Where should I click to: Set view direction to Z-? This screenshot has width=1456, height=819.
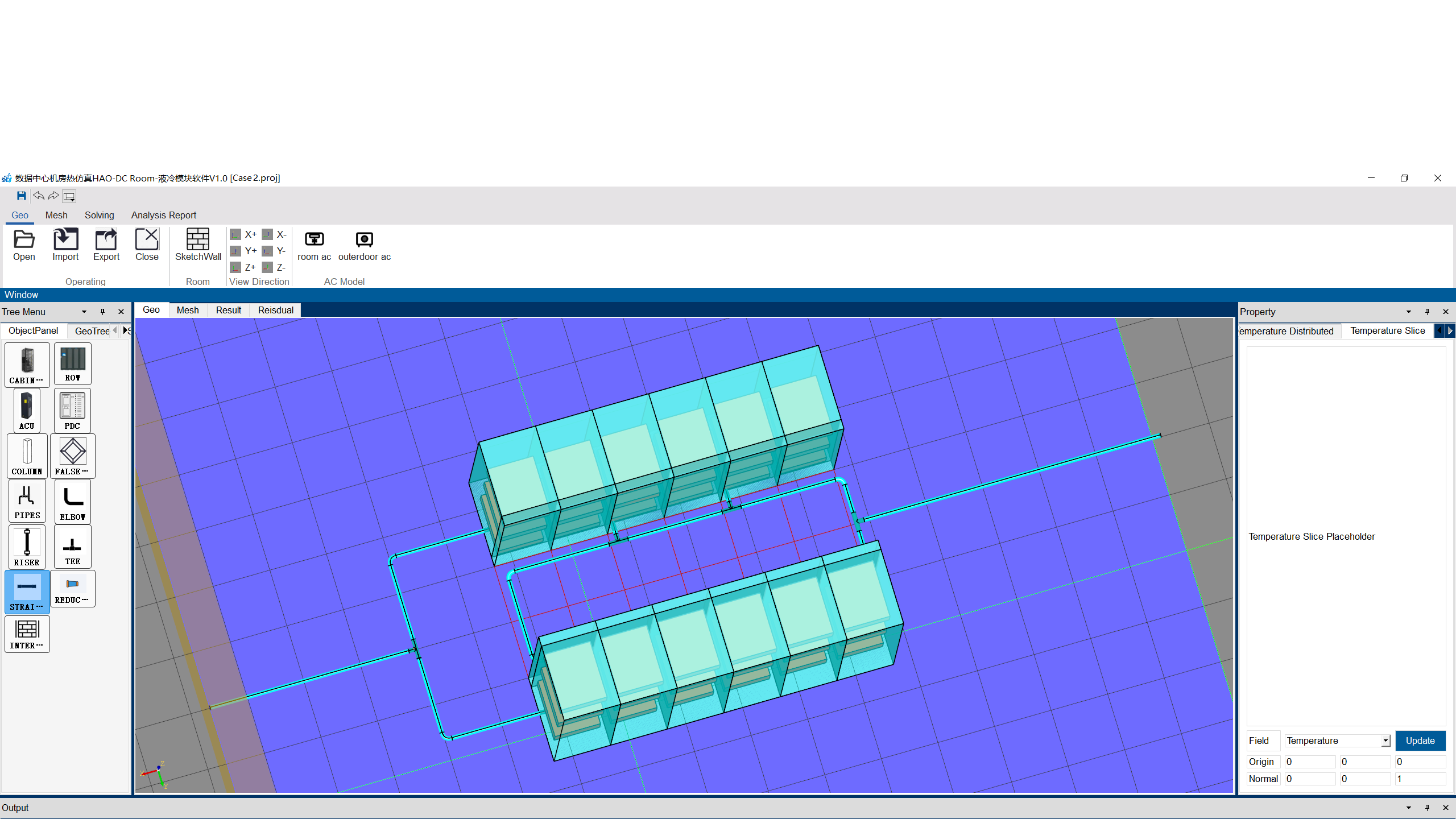(275, 267)
